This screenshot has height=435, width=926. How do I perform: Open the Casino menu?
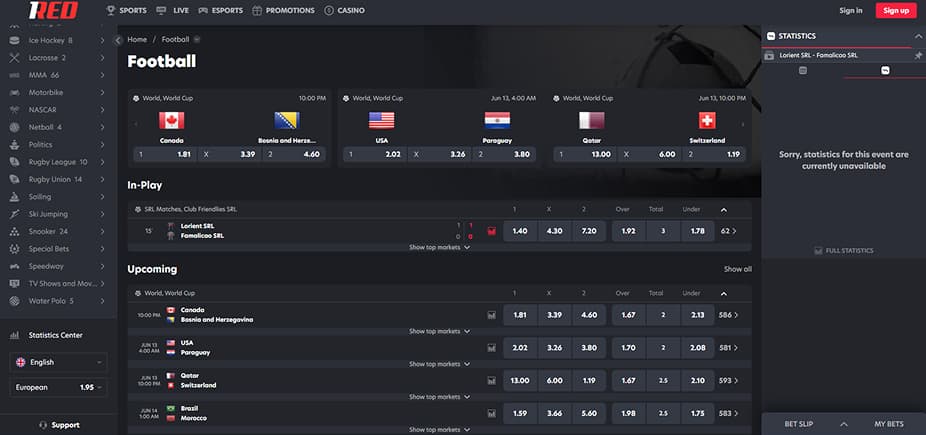point(344,11)
